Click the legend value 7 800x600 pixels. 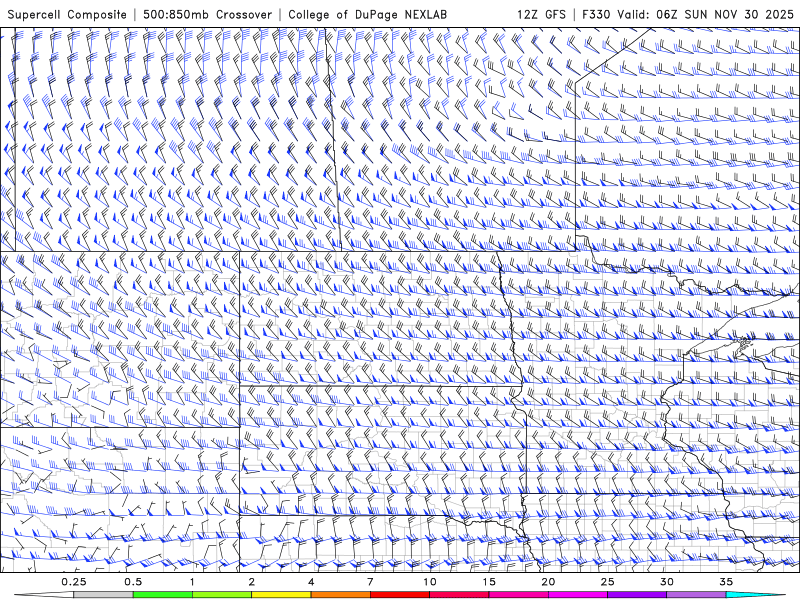tap(370, 582)
